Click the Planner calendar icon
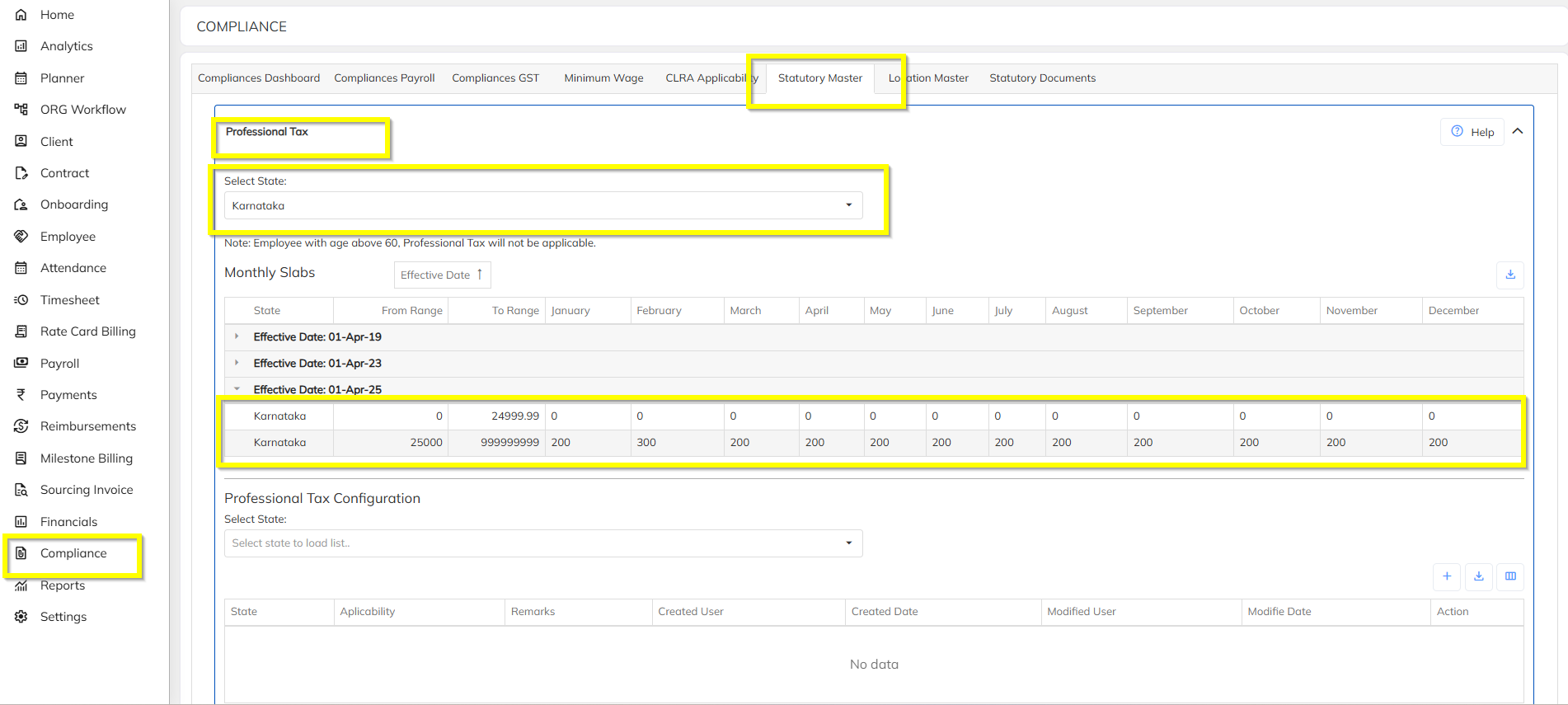The image size is (1568, 705). pyautogui.click(x=21, y=78)
